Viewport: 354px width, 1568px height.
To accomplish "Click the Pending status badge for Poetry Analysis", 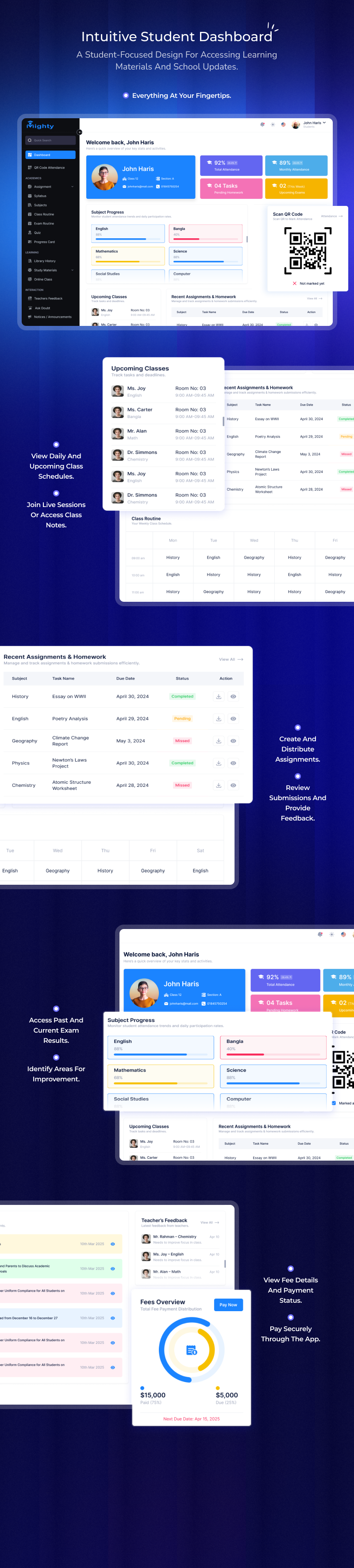I will click(x=182, y=719).
